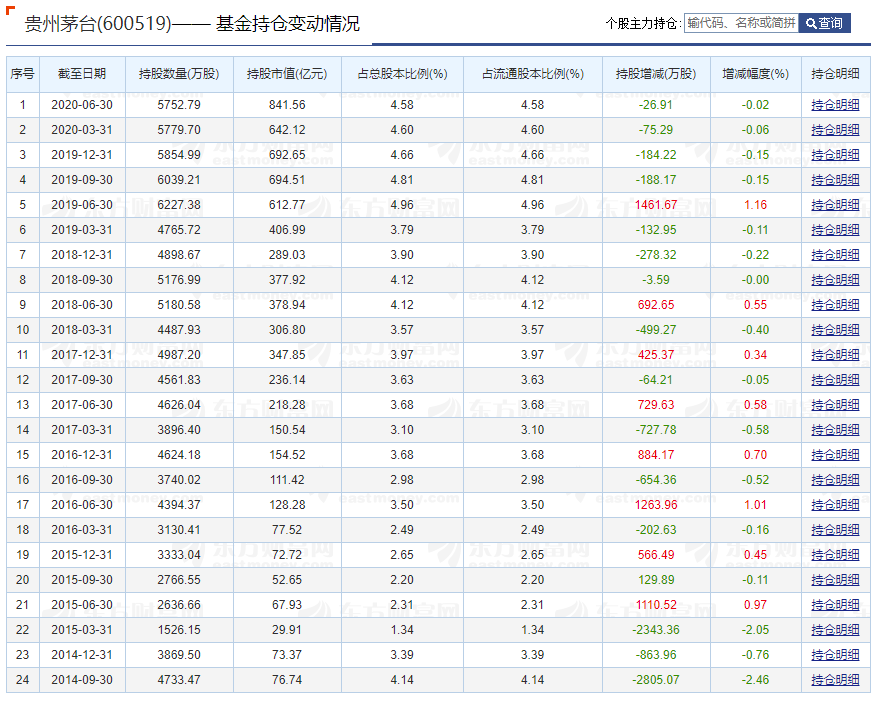Open 持仓明细 for 2019-12-31

coord(835,155)
